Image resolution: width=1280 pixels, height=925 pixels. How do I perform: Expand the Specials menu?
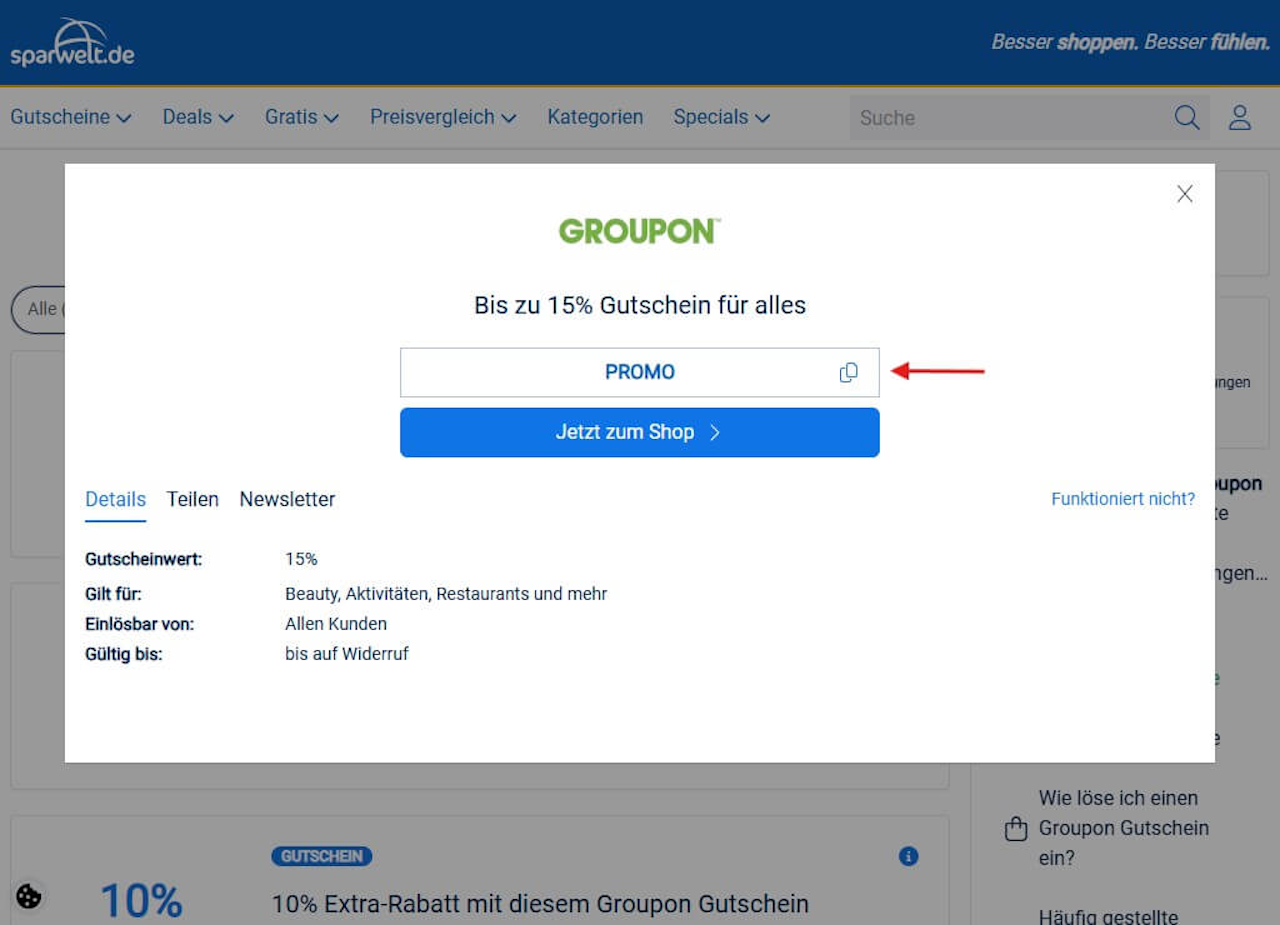coord(721,117)
